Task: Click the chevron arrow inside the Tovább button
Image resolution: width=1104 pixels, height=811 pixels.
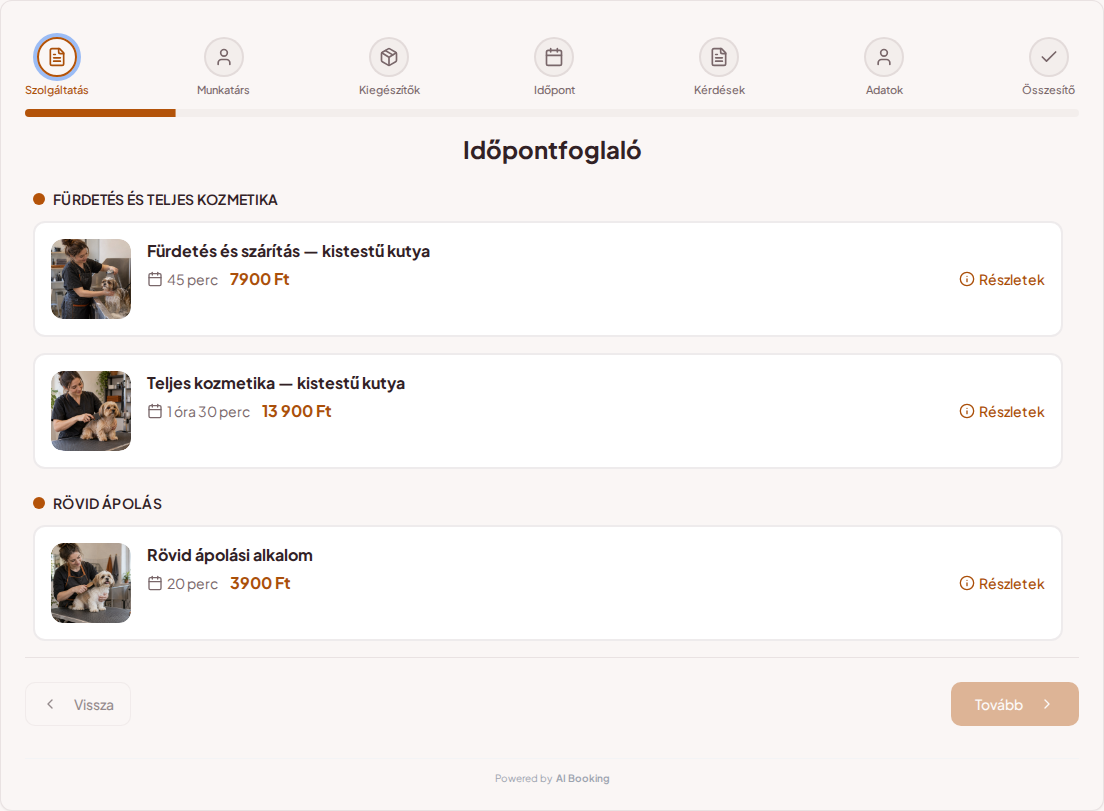Action: pyautogui.click(x=1047, y=704)
